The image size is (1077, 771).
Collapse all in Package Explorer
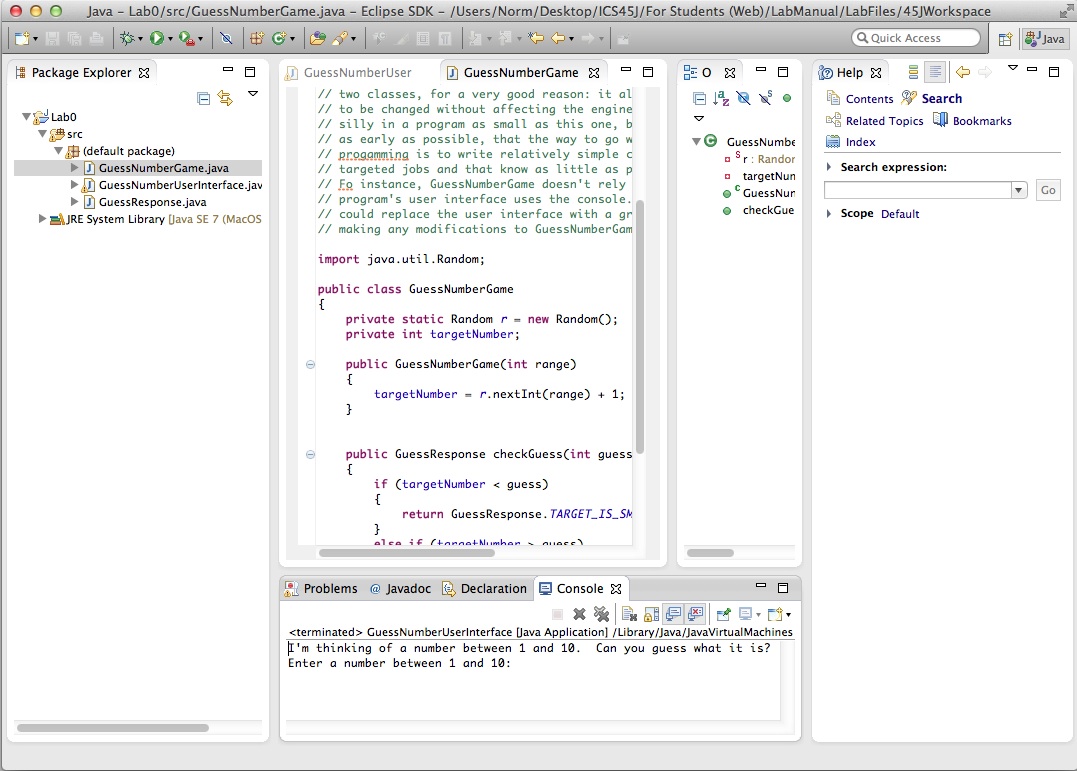(x=204, y=98)
